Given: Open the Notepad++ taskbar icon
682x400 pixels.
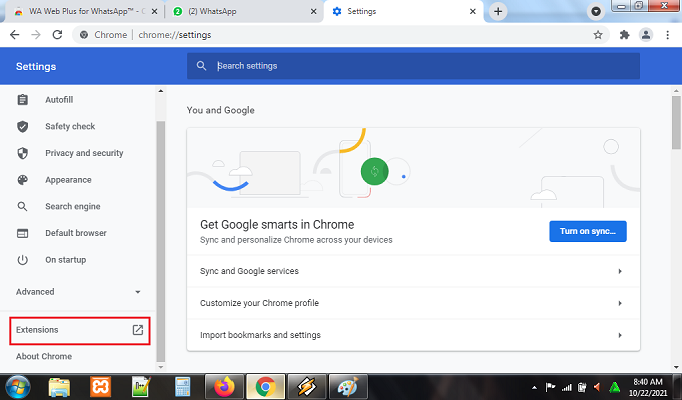Looking at the screenshot, I should [141, 387].
